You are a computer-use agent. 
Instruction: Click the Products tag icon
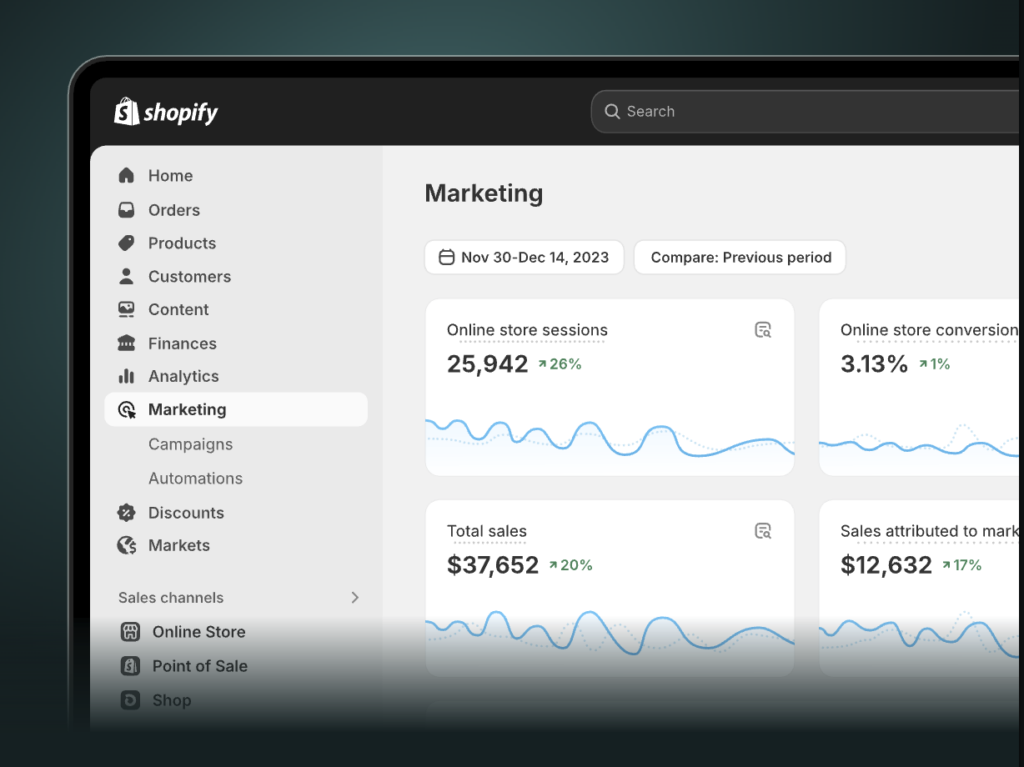coord(126,243)
